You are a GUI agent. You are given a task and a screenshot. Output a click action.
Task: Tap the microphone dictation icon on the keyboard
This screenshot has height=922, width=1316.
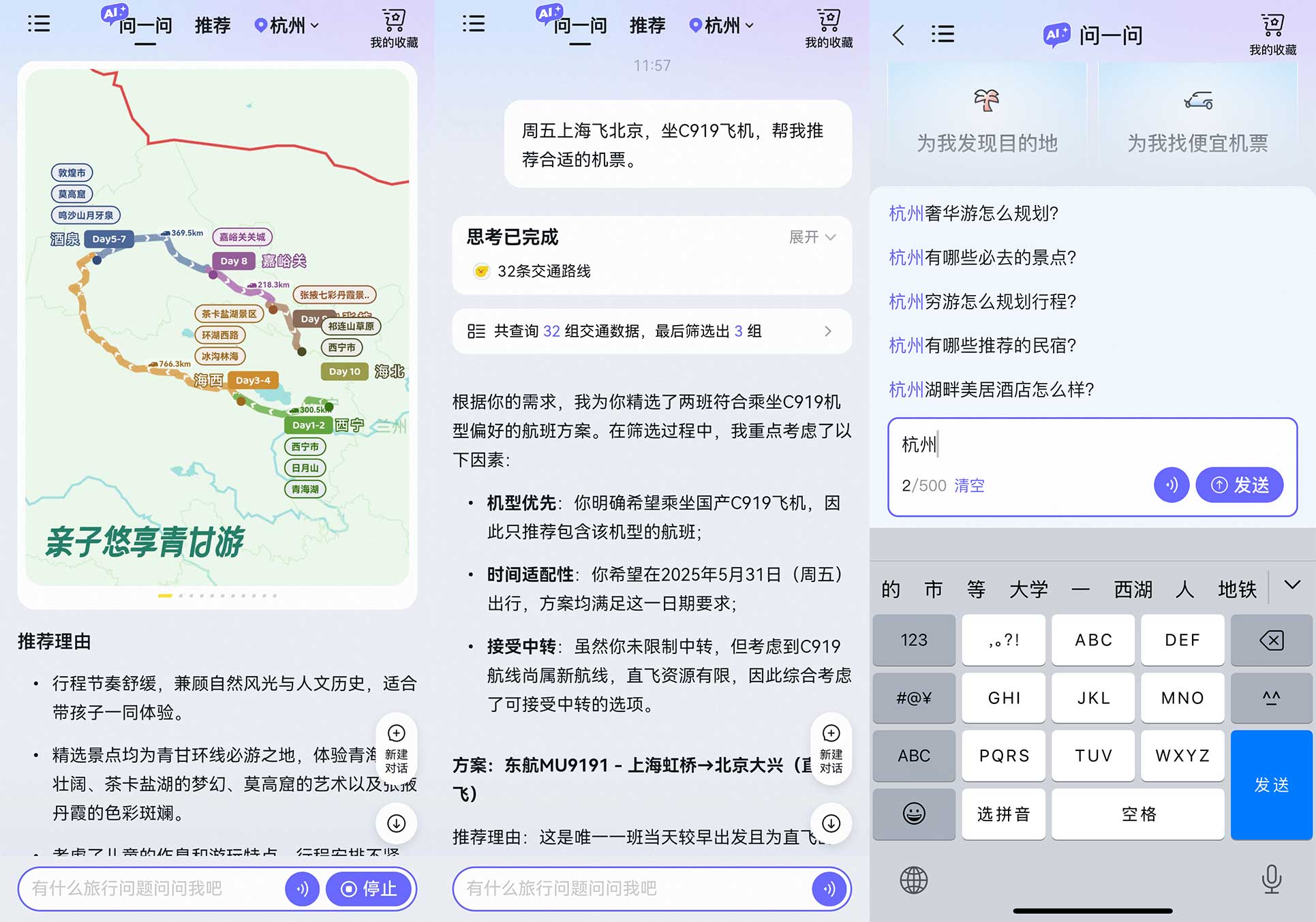[x=1271, y=879]
